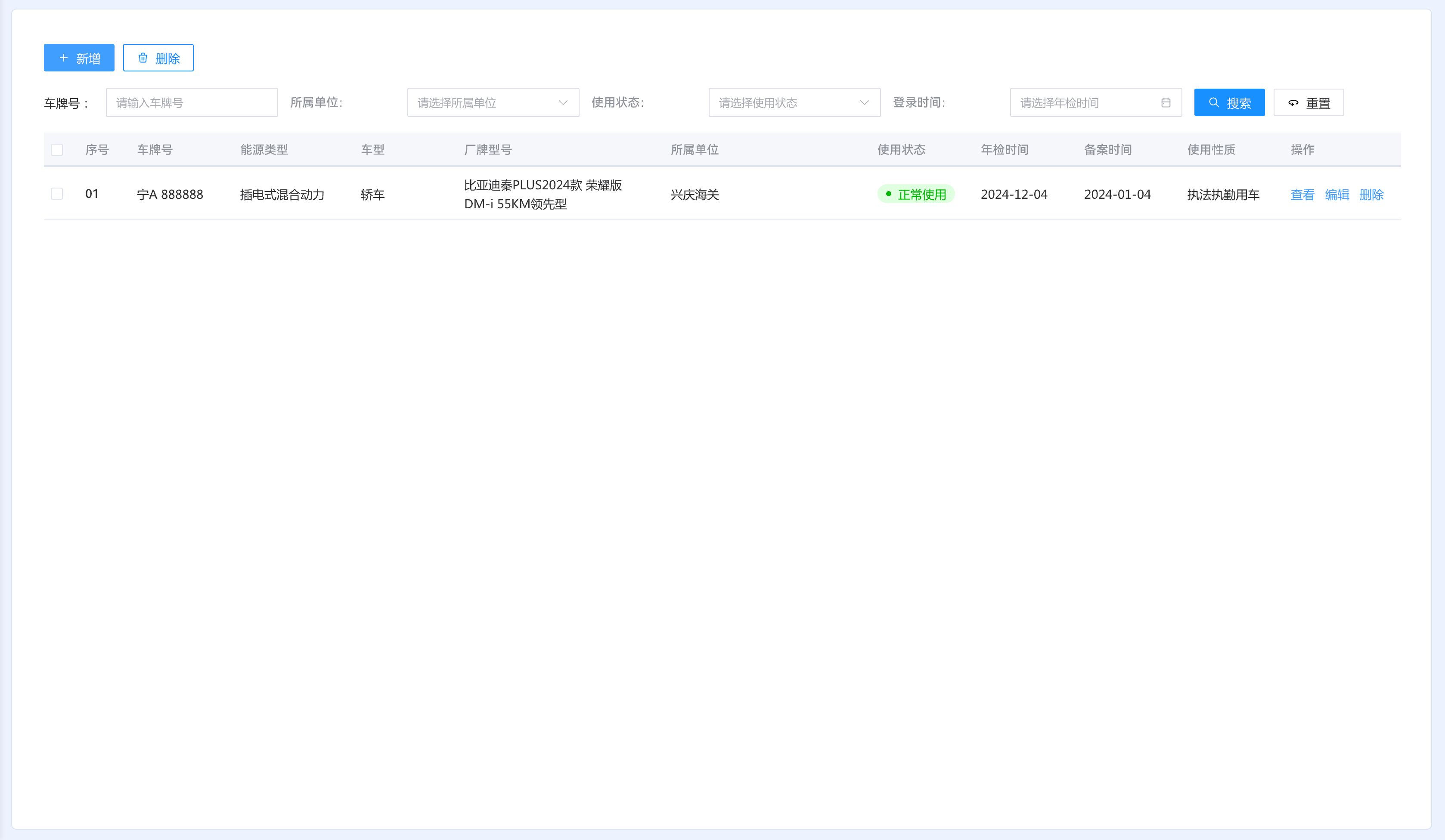
Task: Toggle the select-all checkbox in table header
Action: 57,150
